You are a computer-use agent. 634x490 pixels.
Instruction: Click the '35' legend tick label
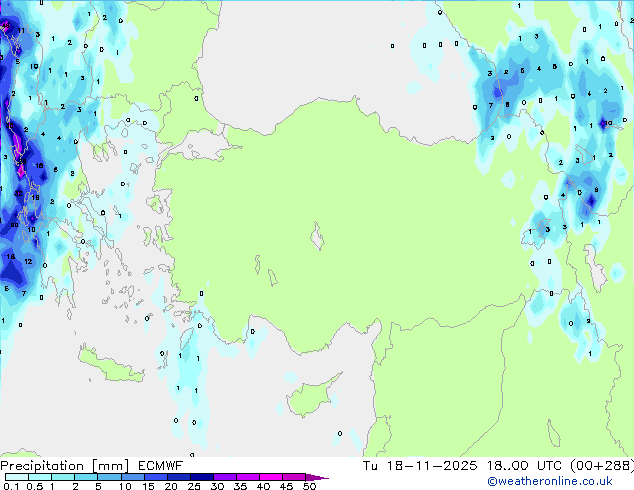point(240,486)
